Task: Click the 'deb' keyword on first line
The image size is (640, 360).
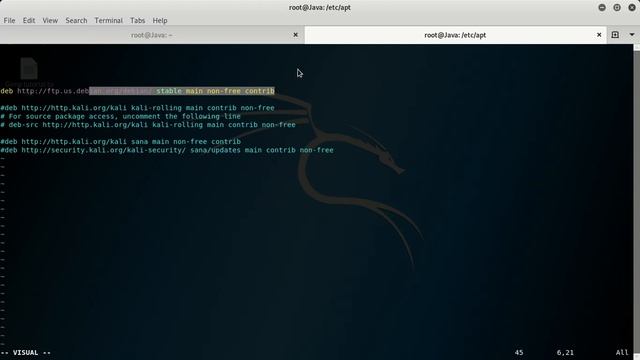Action: (7, 91)
